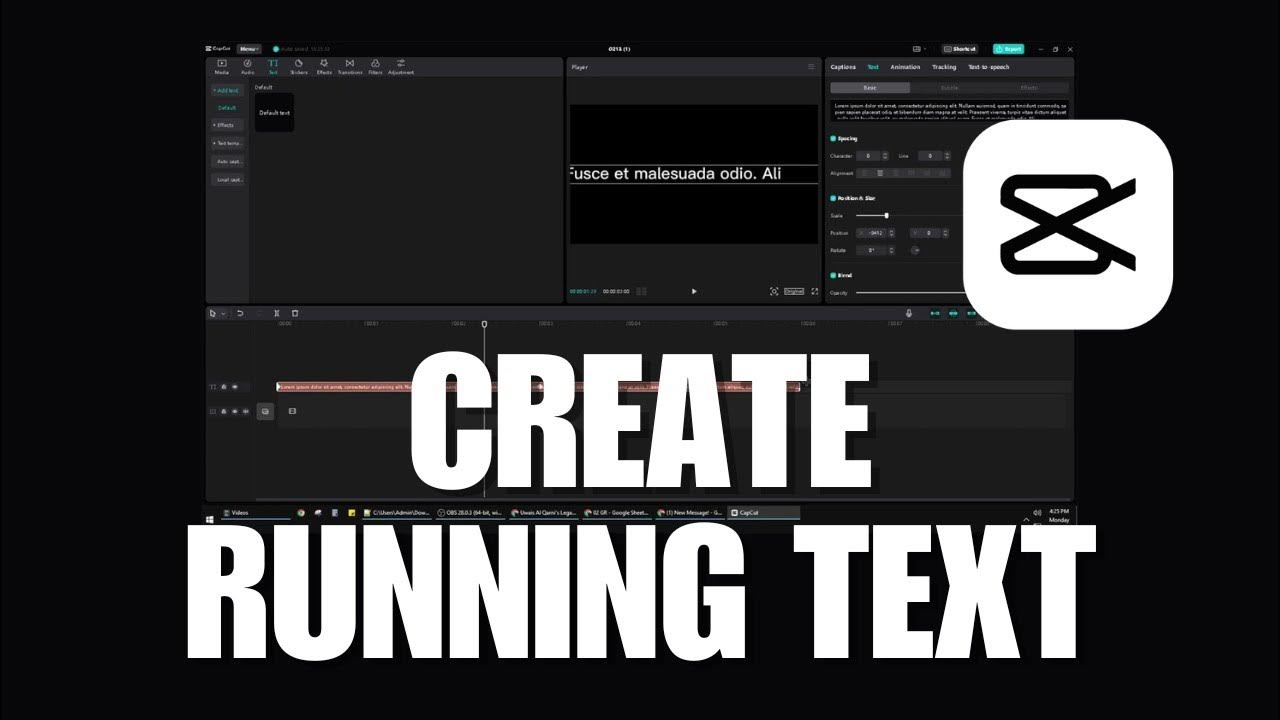Collapse the Add text category
The height and width of the screenshot is (720, 1280).
[227, 90]
